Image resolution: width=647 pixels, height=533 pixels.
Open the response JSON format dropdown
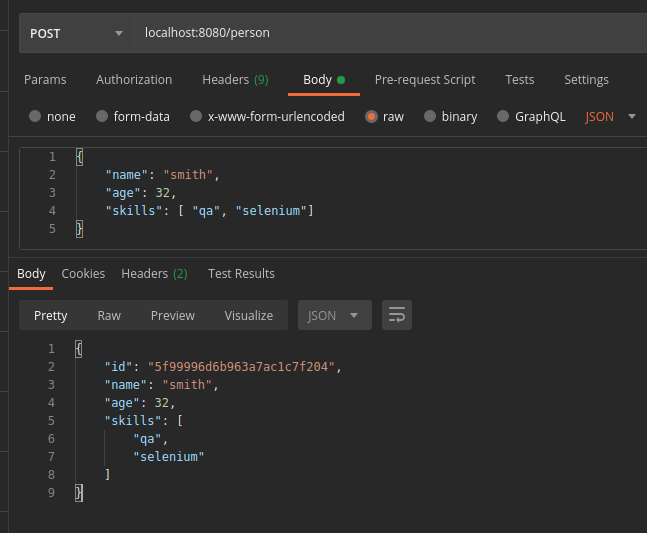pyautogui.click(x=335, y=315)
